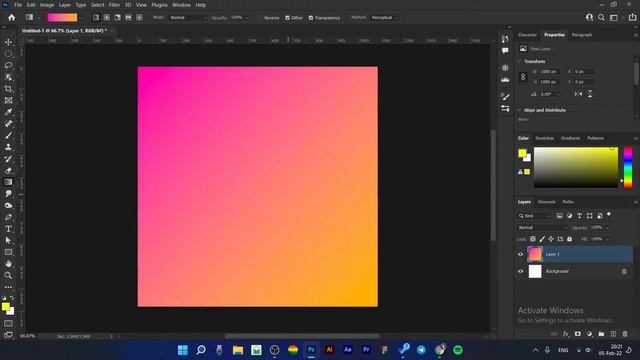
Task: Switch to the Character tab
Action: pyautogui.click(x=527, y=35)
